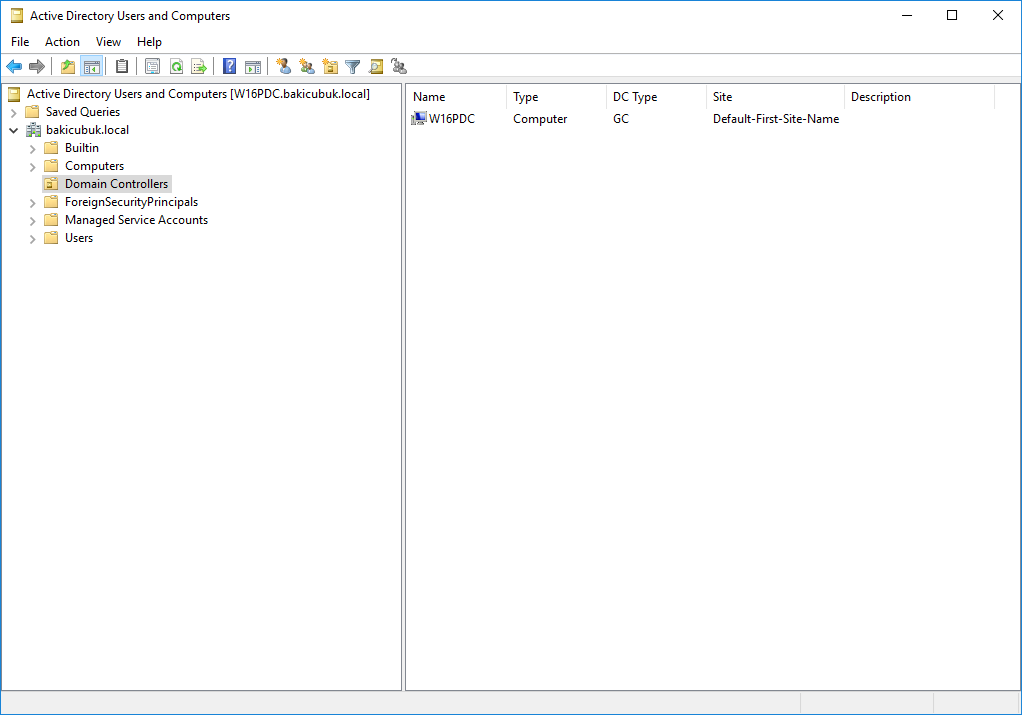Open the File menu
1022x715 pixels.
click(20, 42)
